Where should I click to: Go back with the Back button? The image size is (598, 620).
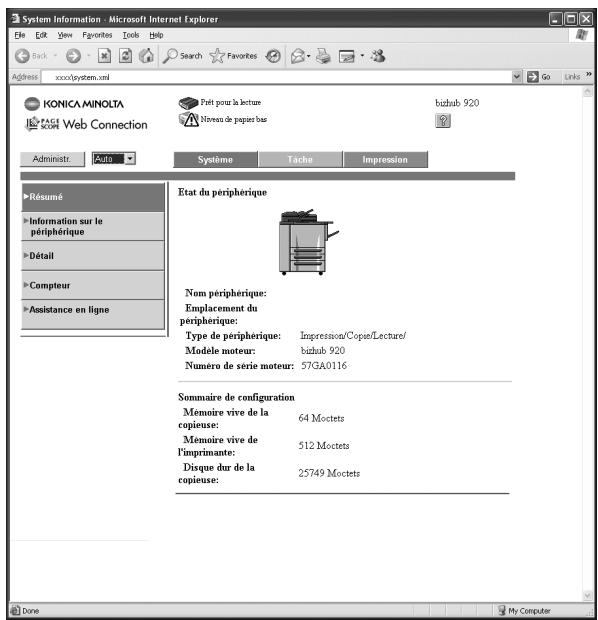(x=31, y=56)
